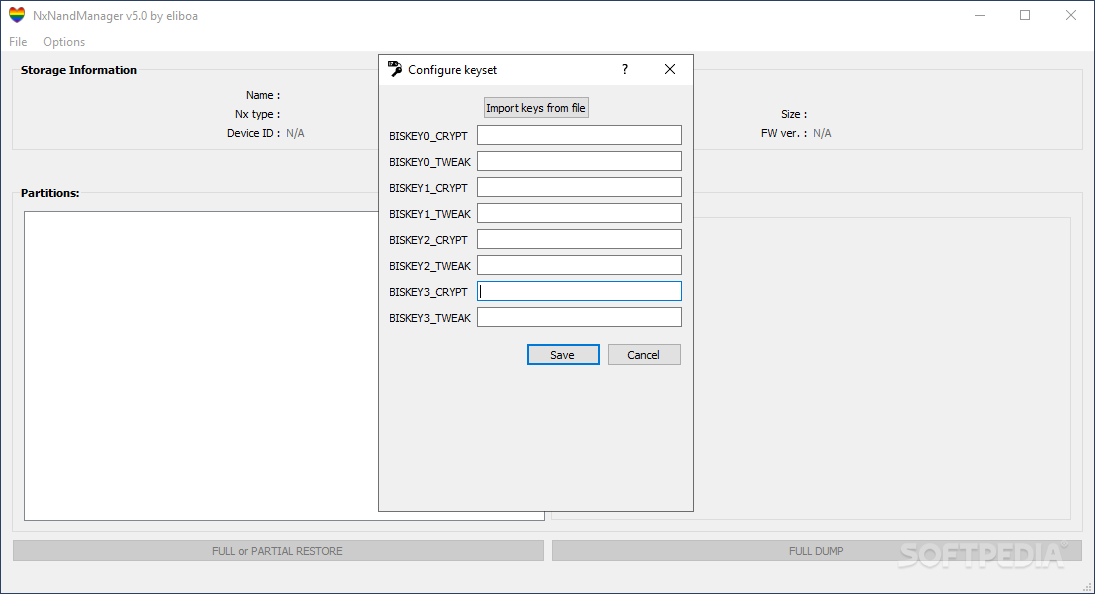Click the Partitions: heading

pyautogui.click(x=50, y=193)
